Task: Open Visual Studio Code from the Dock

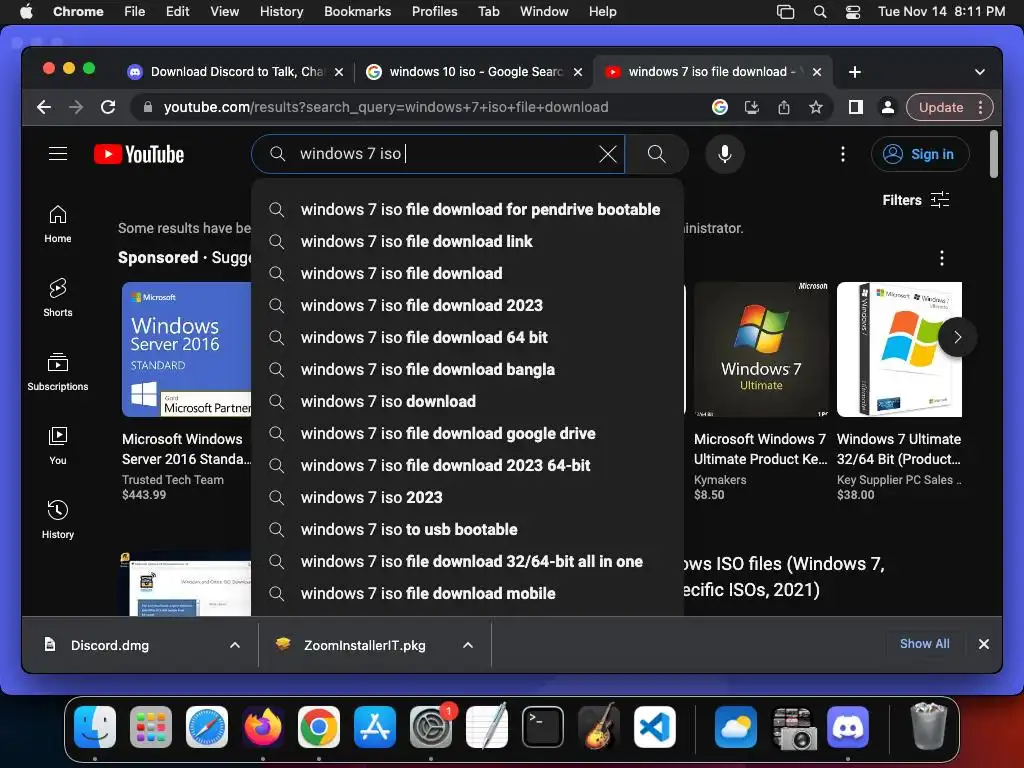Action: (x=656, y=727)
